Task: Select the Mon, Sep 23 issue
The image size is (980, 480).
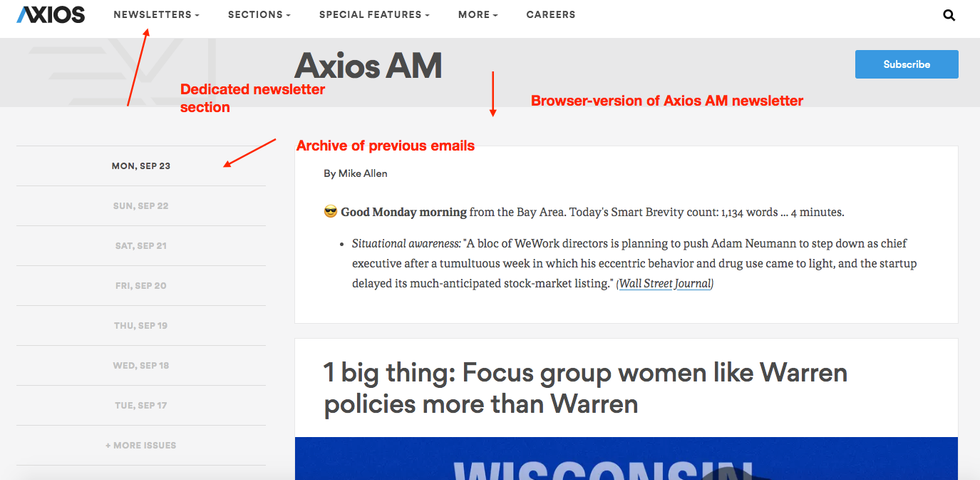Action: (141, 166)
